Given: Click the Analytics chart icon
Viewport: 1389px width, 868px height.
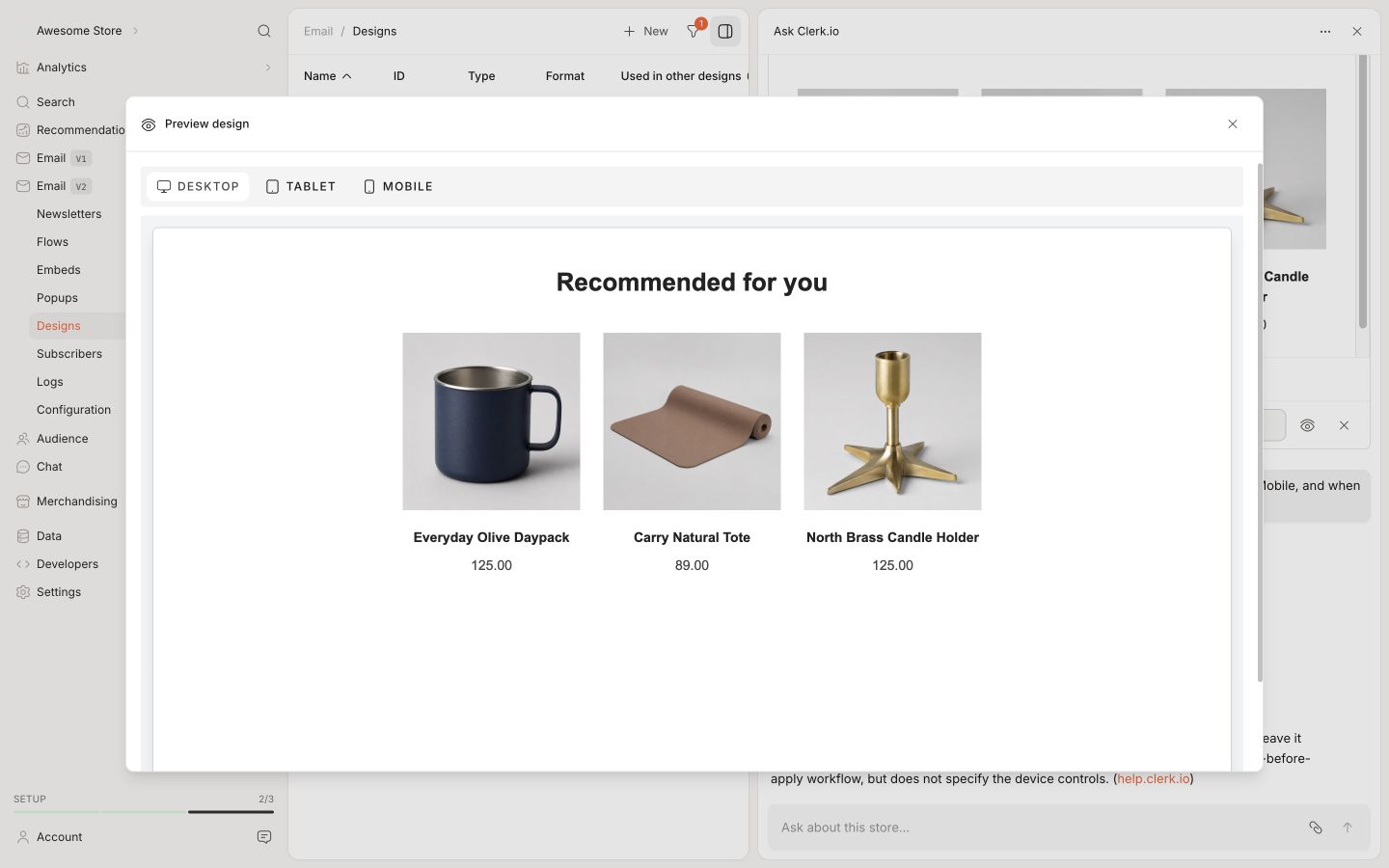Looking at the screenshot, I should [23, 68].
